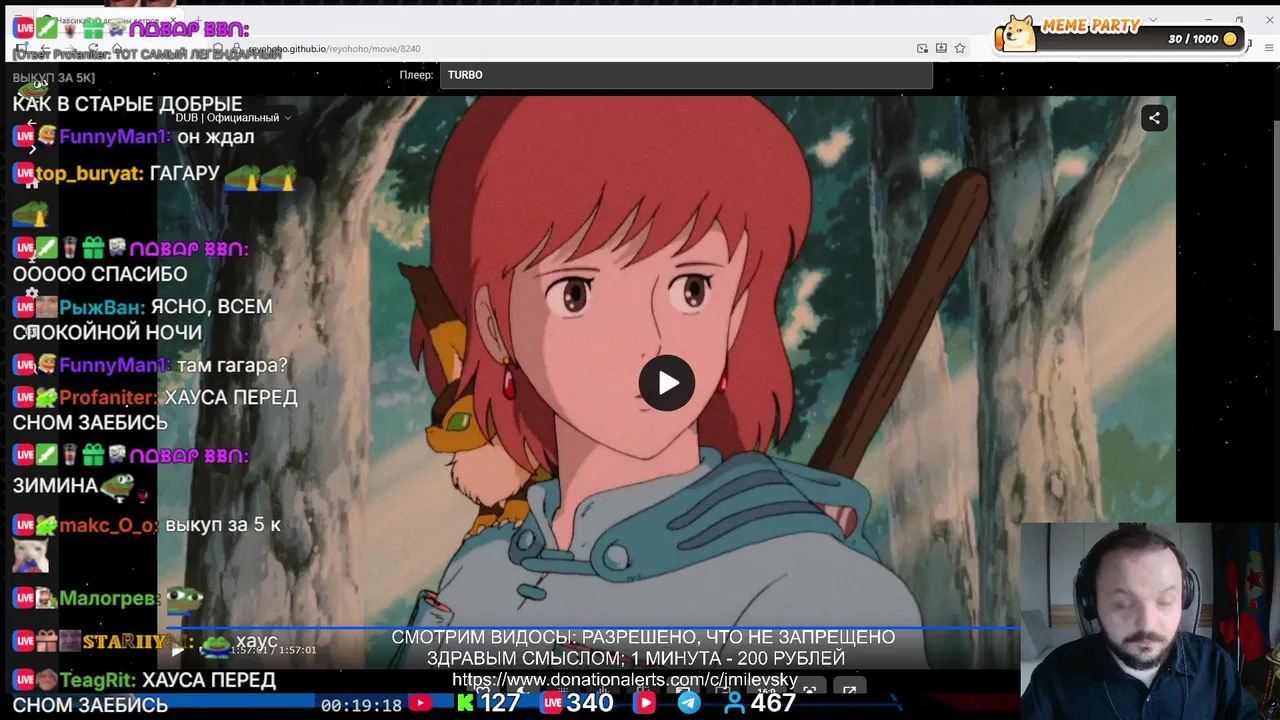Click the Telegram icon in the bottom bar
1280x720 pixels.
(689, 703)
